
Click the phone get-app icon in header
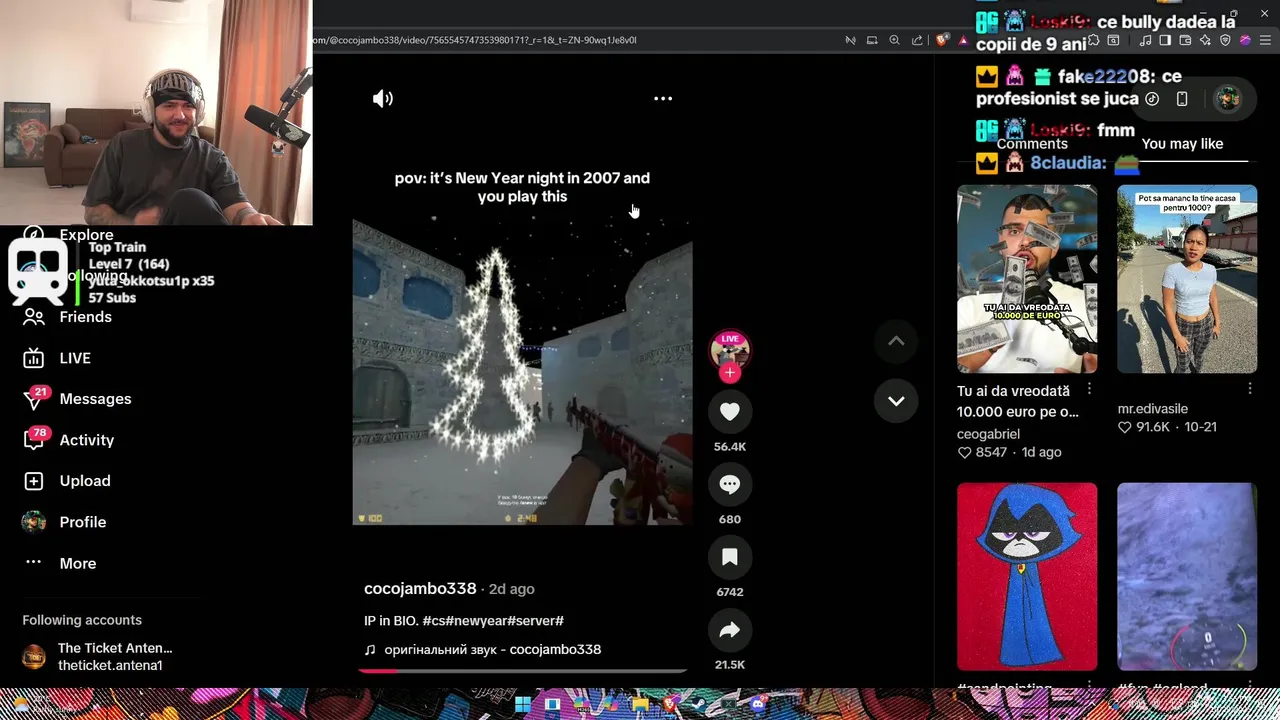1182,98
